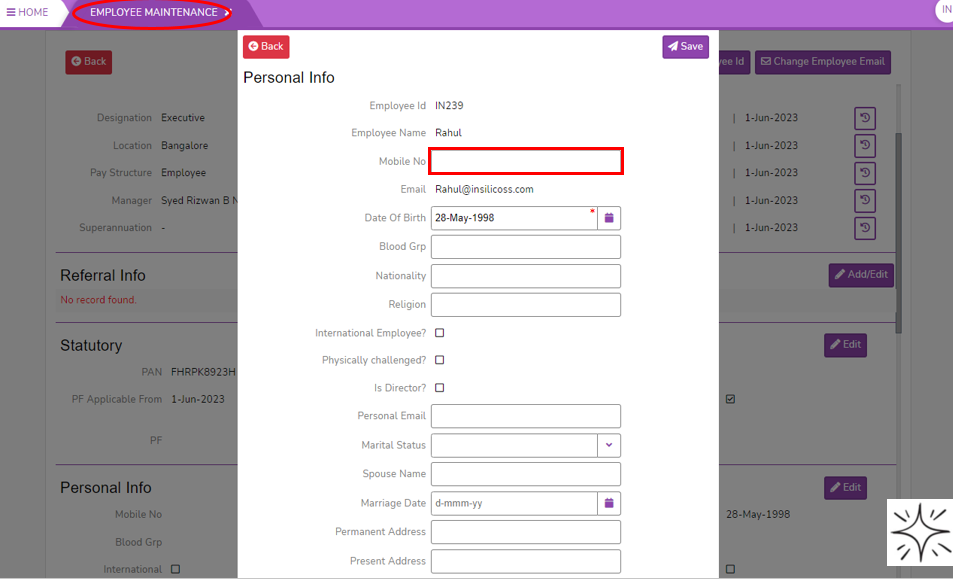The height and width of the screenshot is (579, 953).
Task: Click the red Back button in the dialog
Action: (x=266, y=47)
